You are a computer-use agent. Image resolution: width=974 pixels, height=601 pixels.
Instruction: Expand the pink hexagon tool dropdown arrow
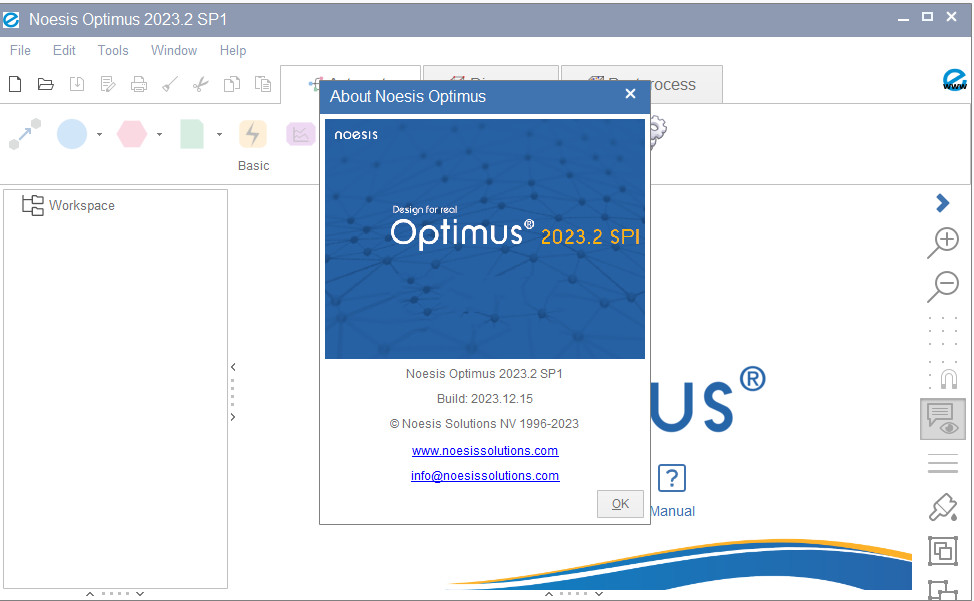pyautogui.click(x=160, y=134)
